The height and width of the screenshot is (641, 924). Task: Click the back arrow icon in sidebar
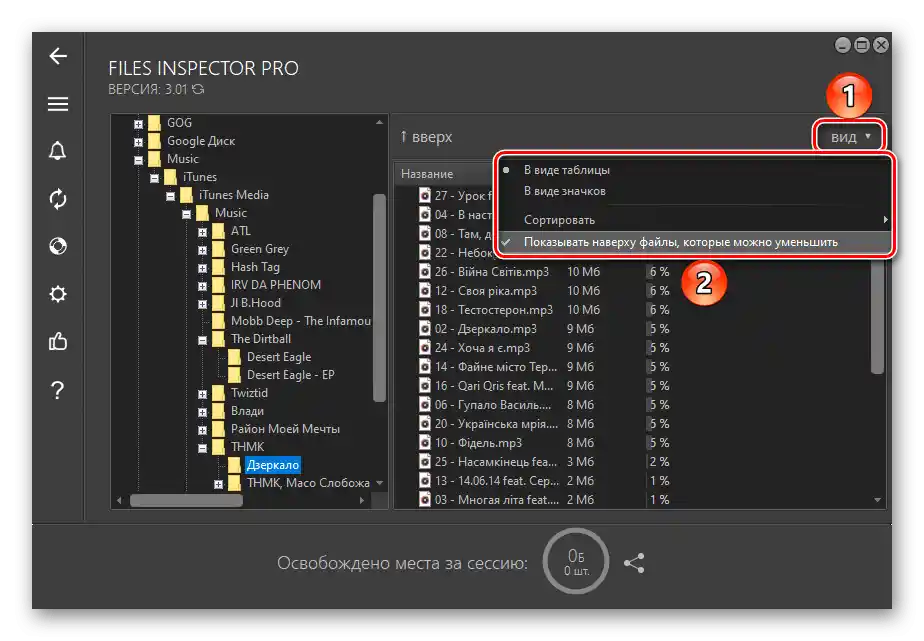tap(58, 56)
